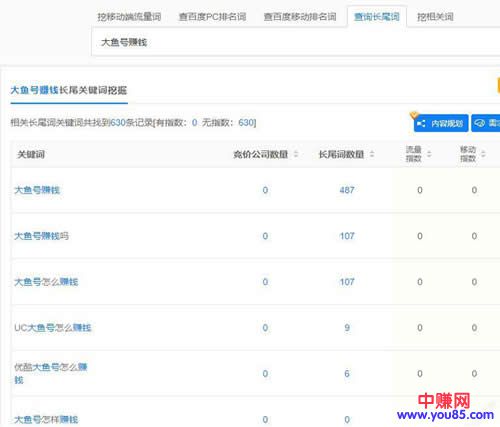500x427 pixels.
Task: Open the 大鱼号怎么赚钱 keyword link
Action: [x=46, y=282]
